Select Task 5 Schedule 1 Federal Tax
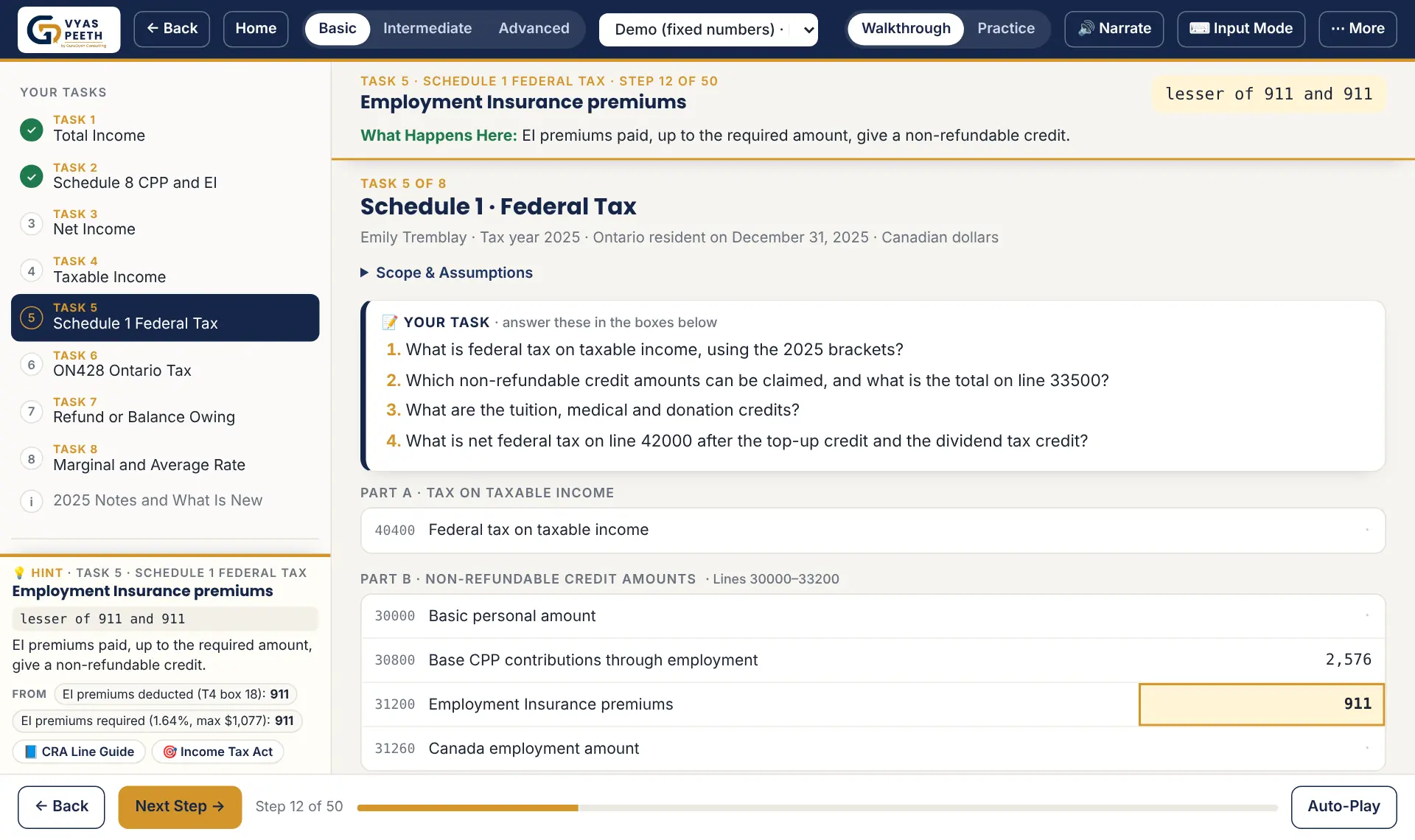 (165, 318)
